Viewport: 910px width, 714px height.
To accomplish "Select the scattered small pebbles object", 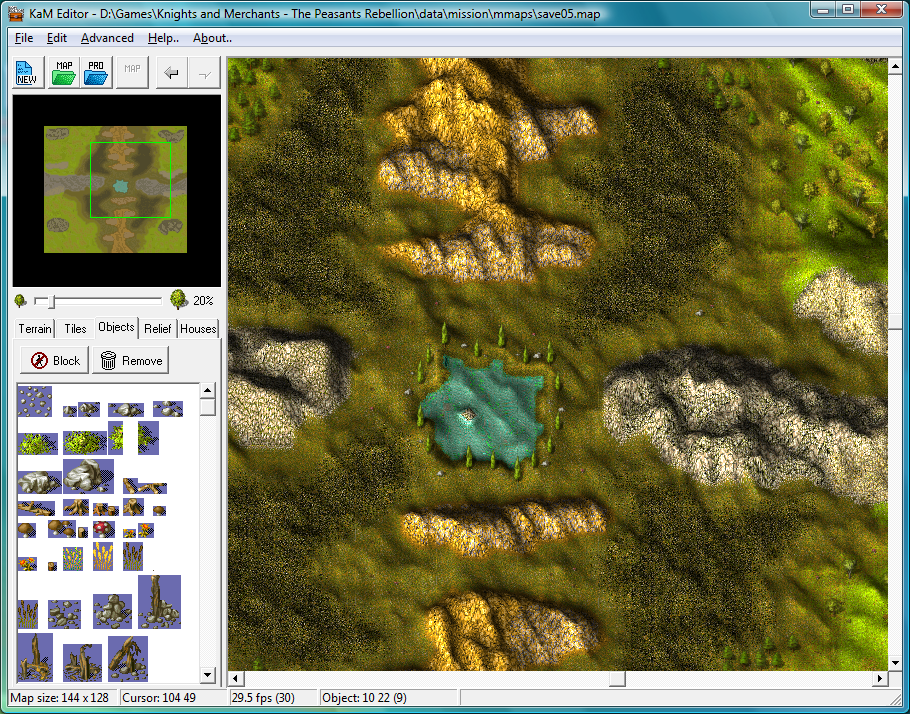I will (x=35, y=401).
